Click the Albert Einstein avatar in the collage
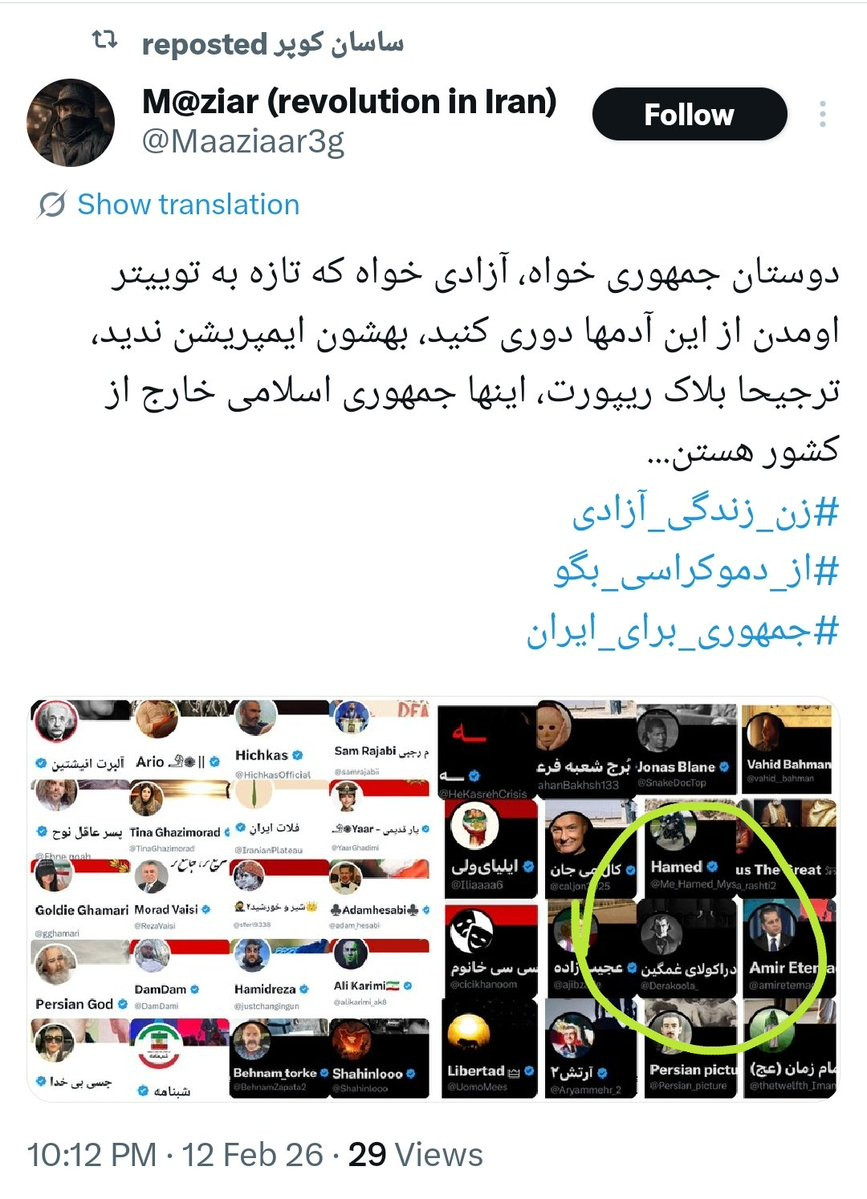Screen dimensions: 867x1199 coord(56,721)
